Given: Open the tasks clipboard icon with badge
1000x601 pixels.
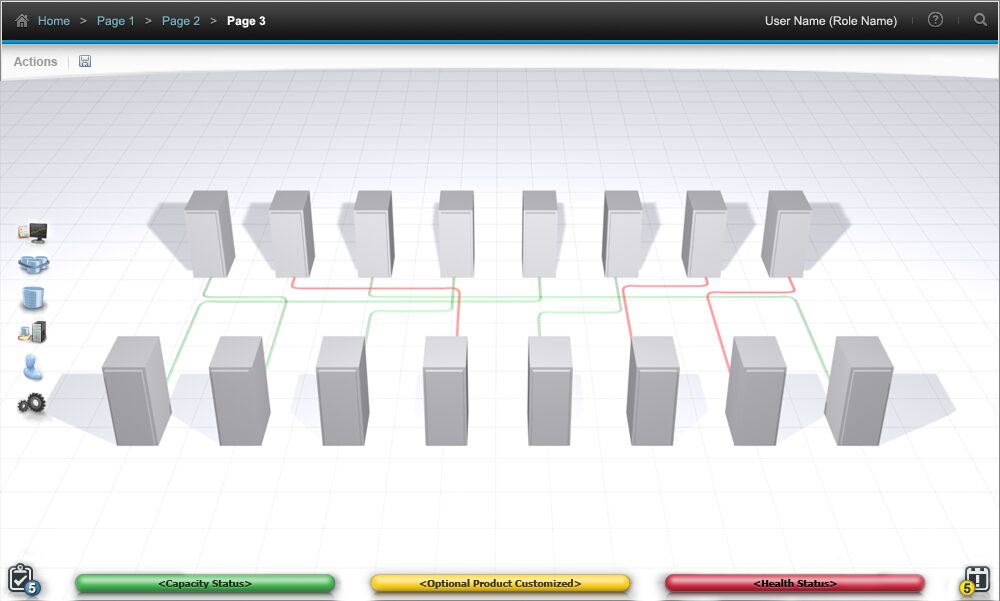Looking at the screenshot, I should click(22, 579).
